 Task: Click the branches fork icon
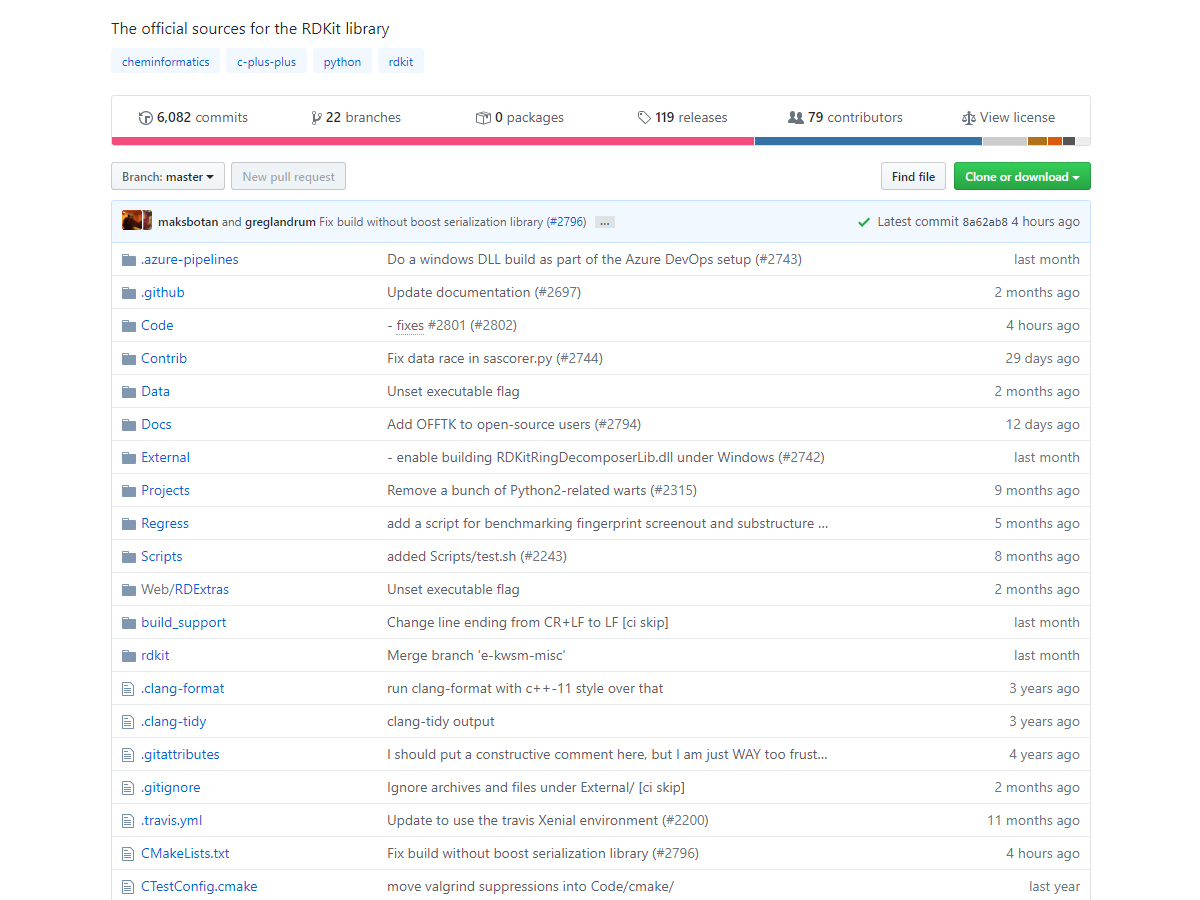click(x=316, y=118)
